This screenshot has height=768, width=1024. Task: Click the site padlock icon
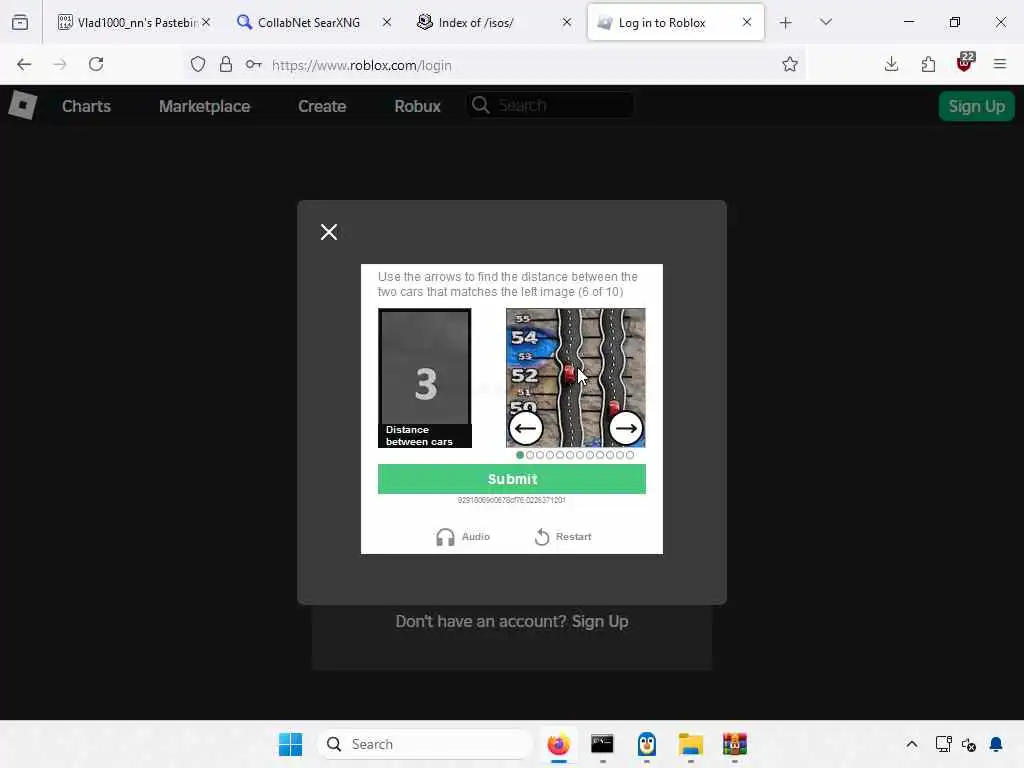pos(226,65)
